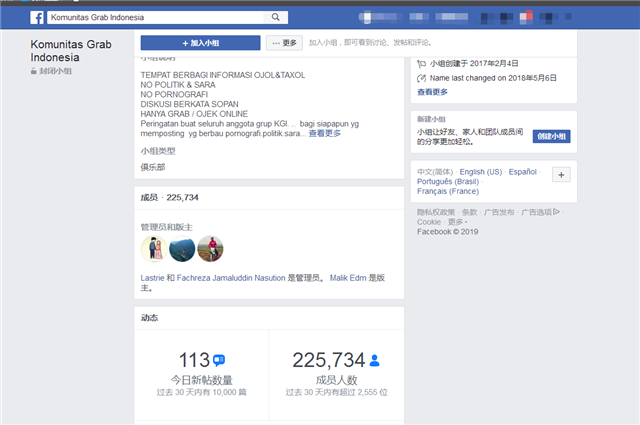Click the plus button for more languages

tap(561, 175)
